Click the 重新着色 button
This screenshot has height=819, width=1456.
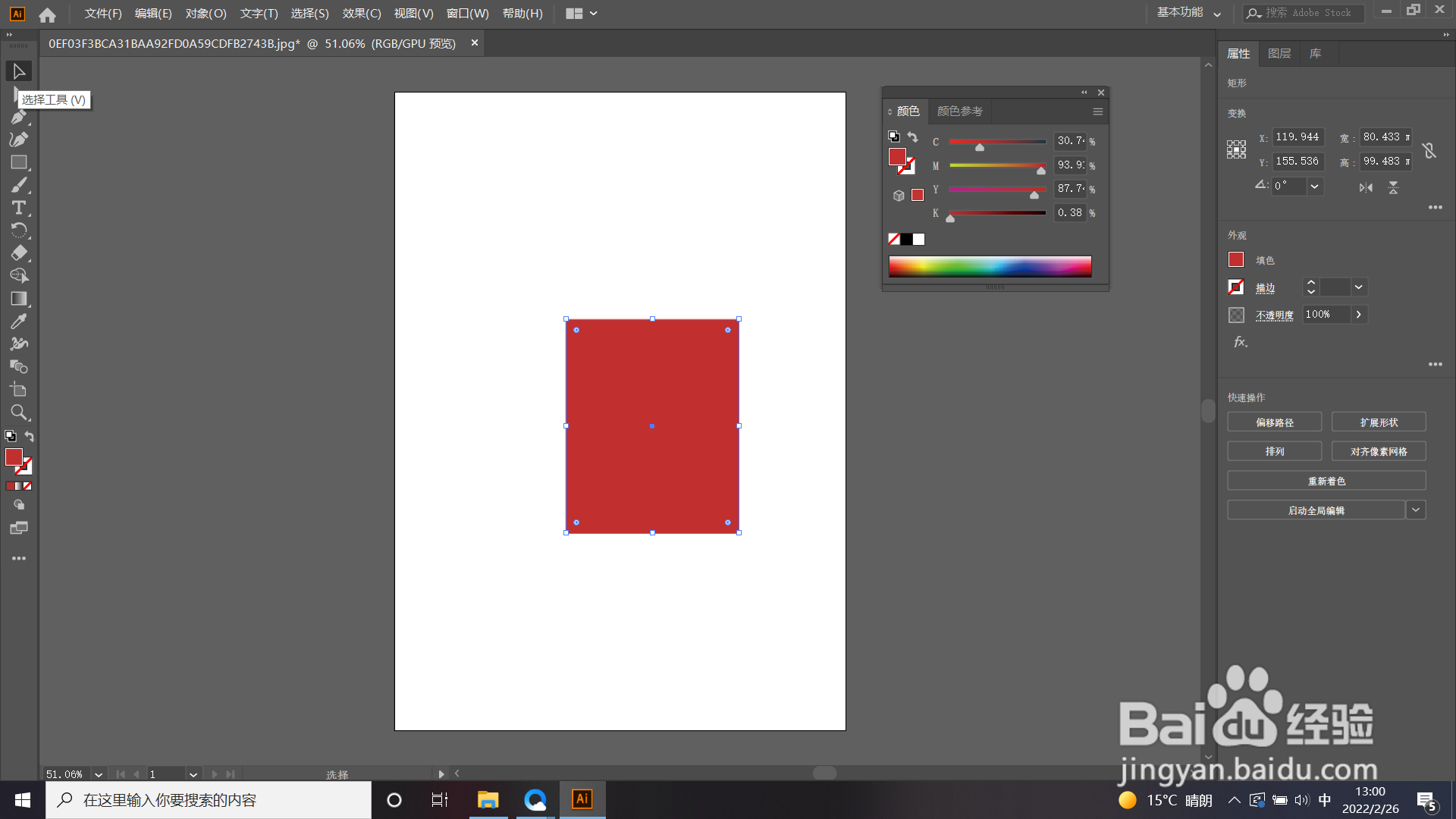coord(1326,481)
